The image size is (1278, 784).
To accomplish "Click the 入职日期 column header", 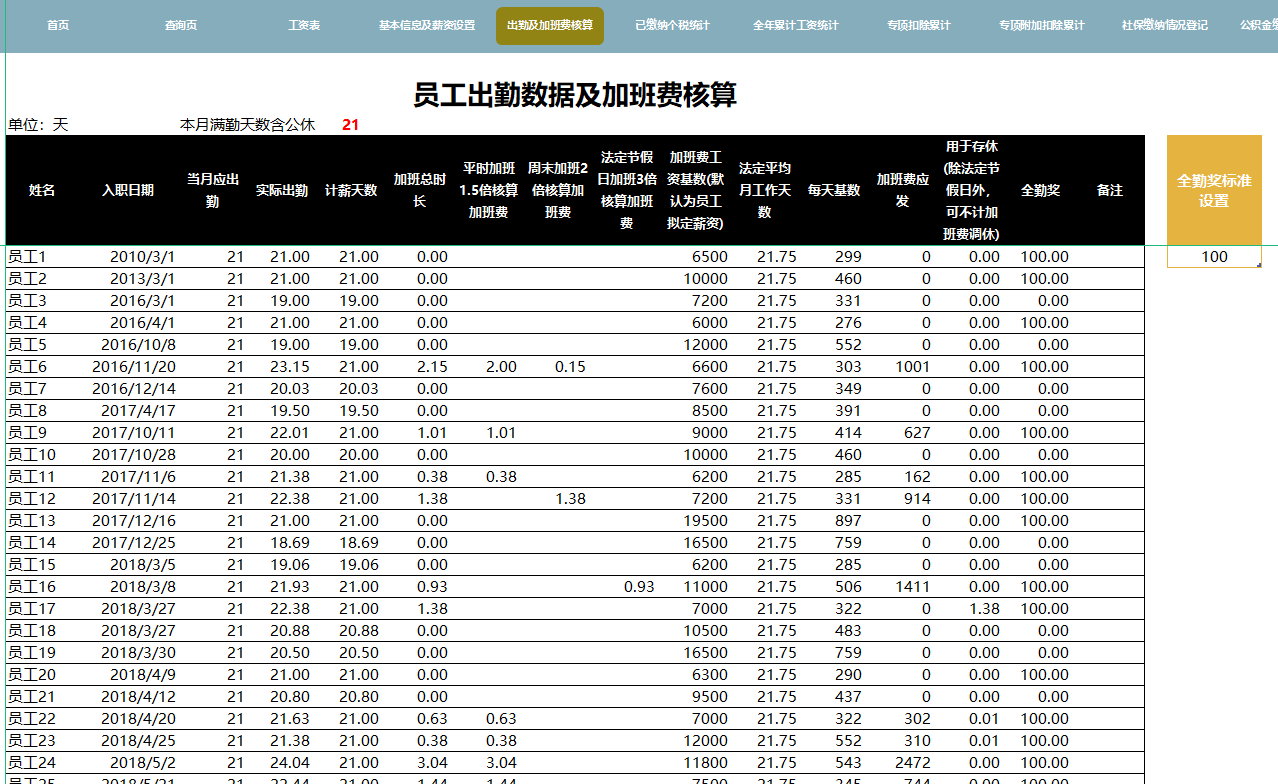I will (x=130, y=190).
